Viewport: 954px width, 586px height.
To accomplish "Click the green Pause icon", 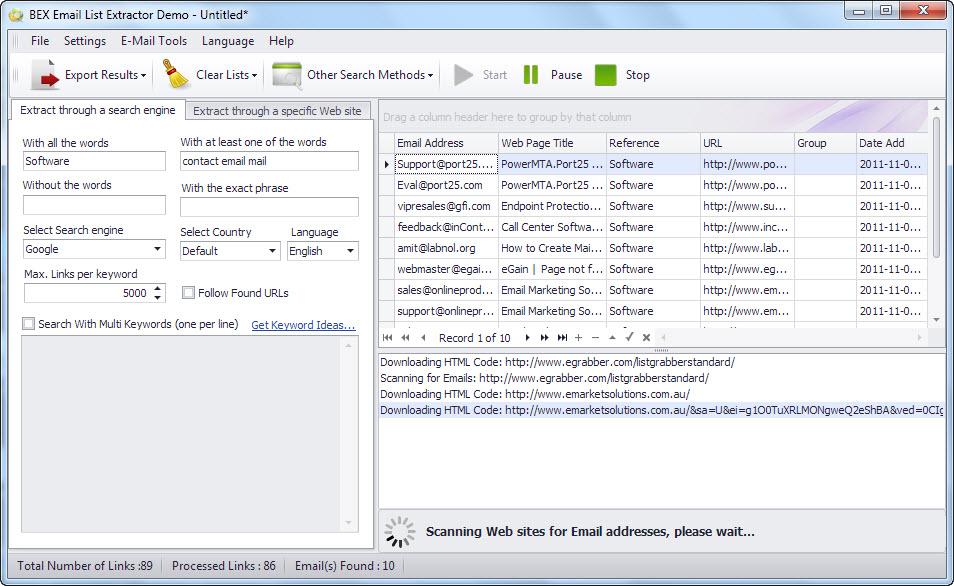I will pyautogui.click(x=531, y=75).
